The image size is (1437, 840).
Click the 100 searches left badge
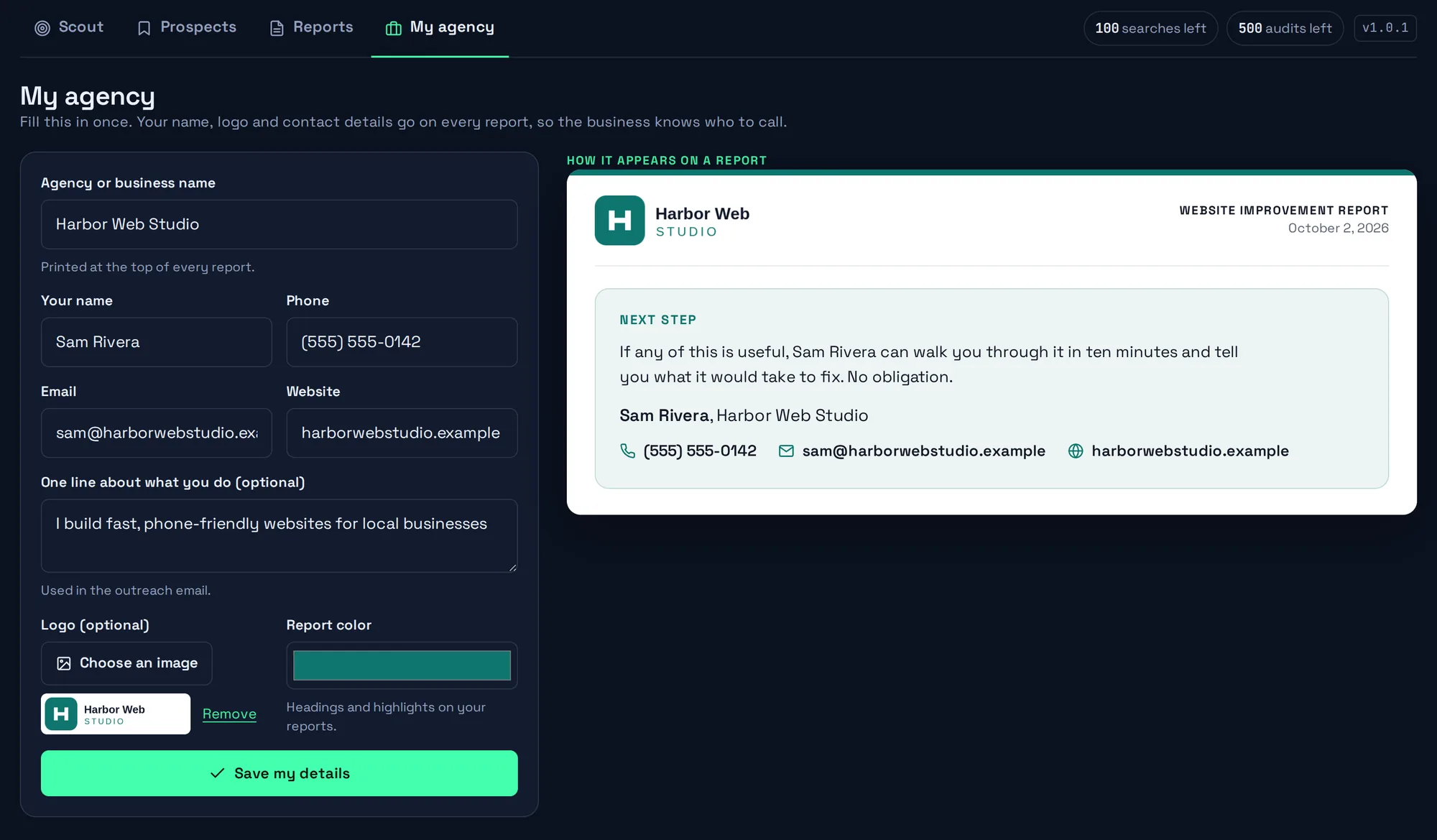click(1150, 28)
